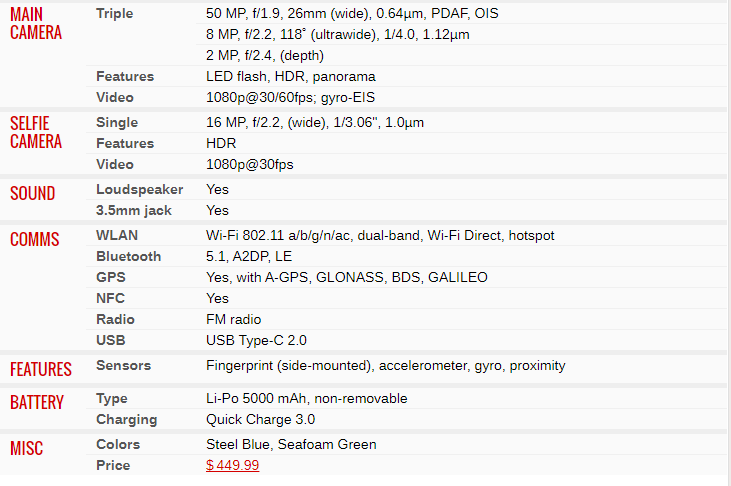Select the Colors spec label
This screenshot has width=731, height=486.
click(118, 444)
